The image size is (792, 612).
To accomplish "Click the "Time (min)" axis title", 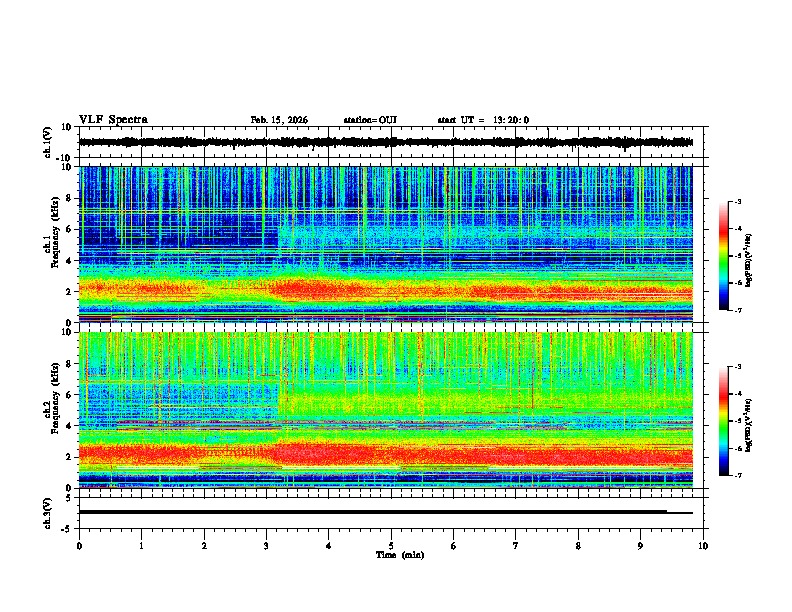I will 400,555.
